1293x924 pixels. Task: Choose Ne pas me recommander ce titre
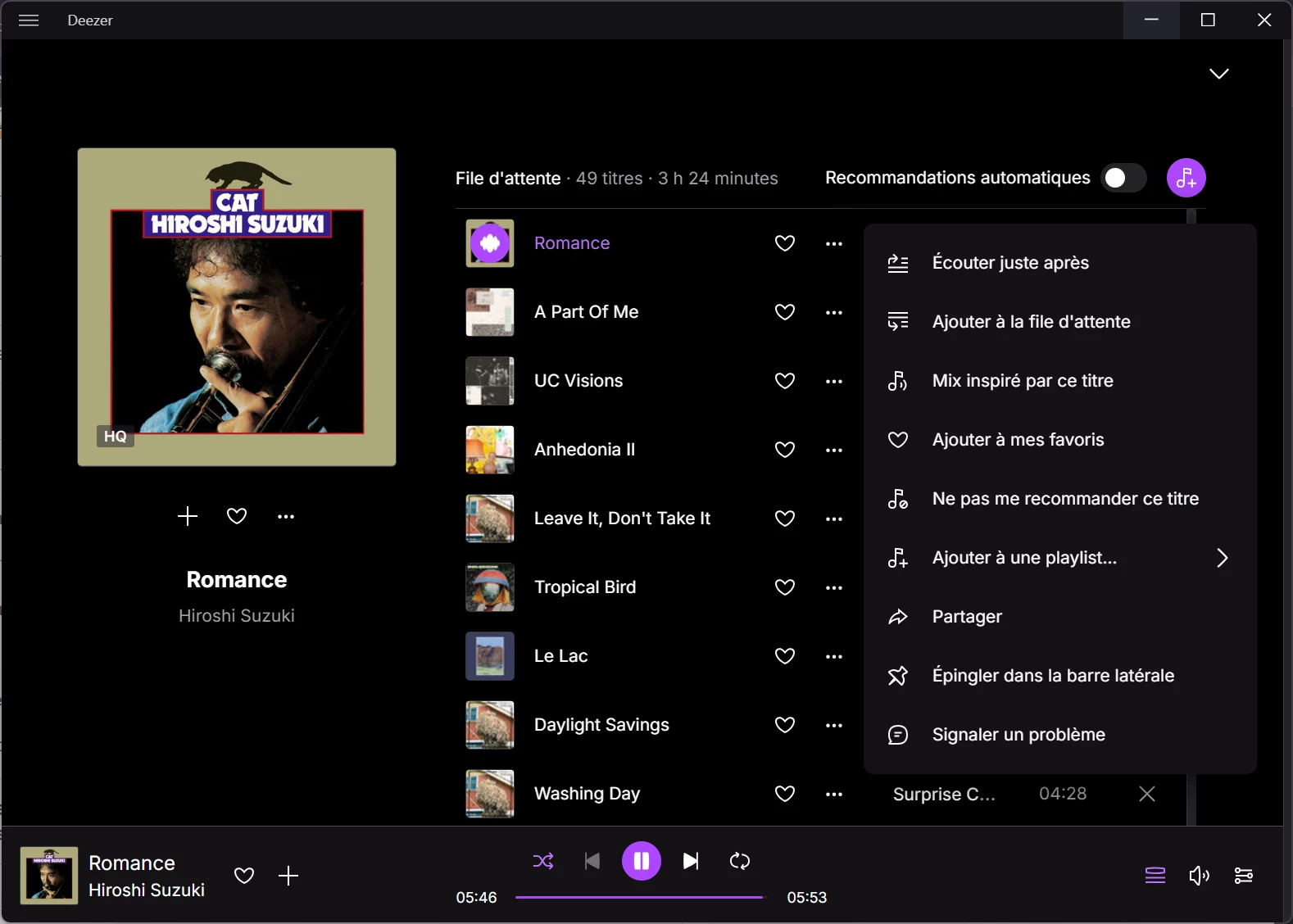[x=1059, y=499]
